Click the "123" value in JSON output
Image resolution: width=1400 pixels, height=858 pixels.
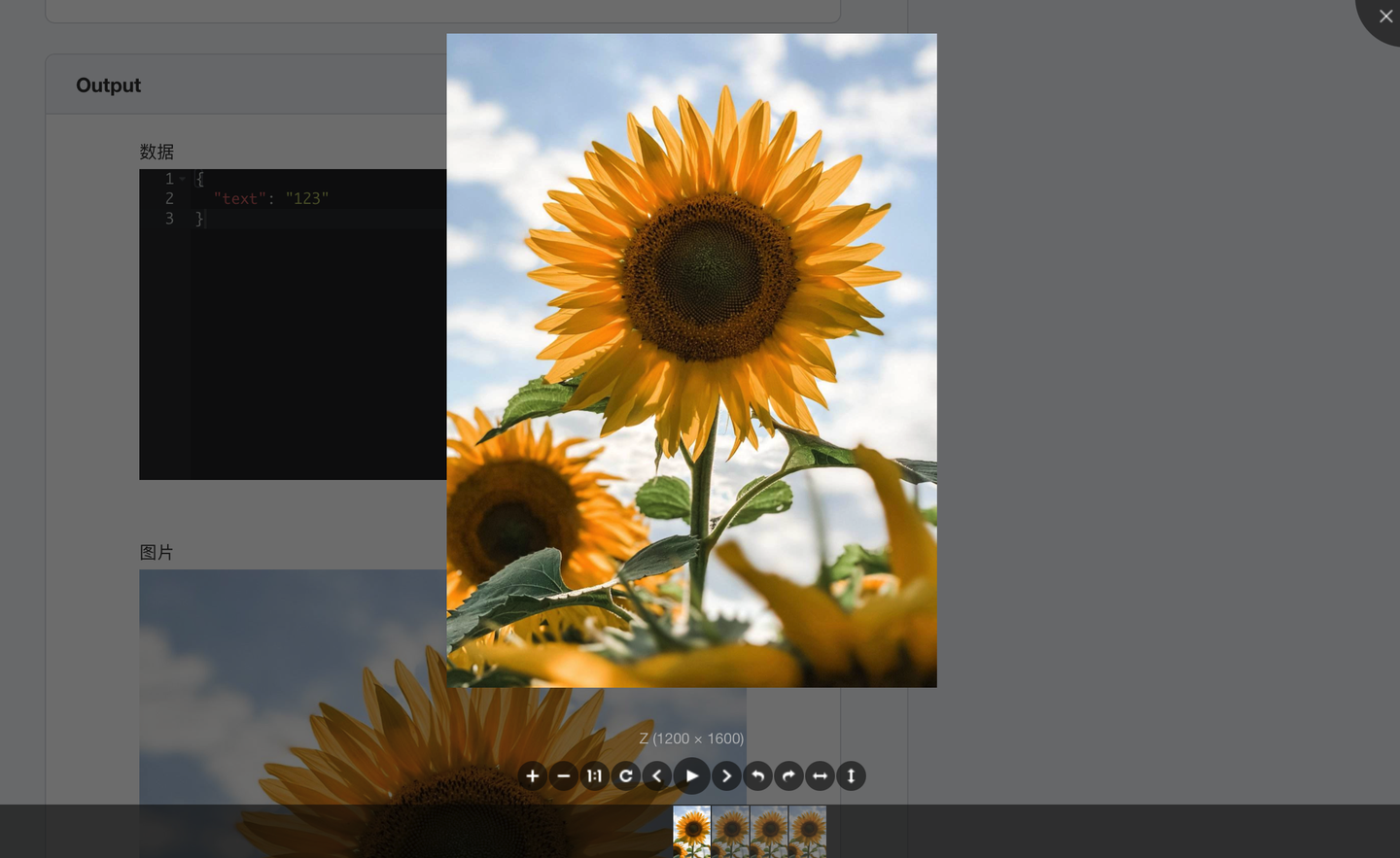point(307,198)
